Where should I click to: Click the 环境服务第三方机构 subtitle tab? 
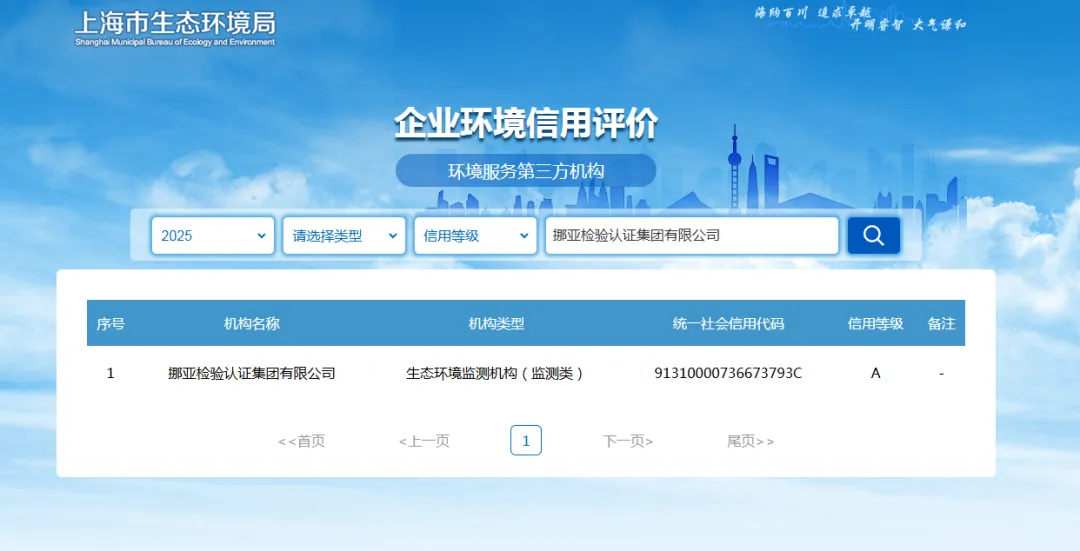[x=526, y=171]
